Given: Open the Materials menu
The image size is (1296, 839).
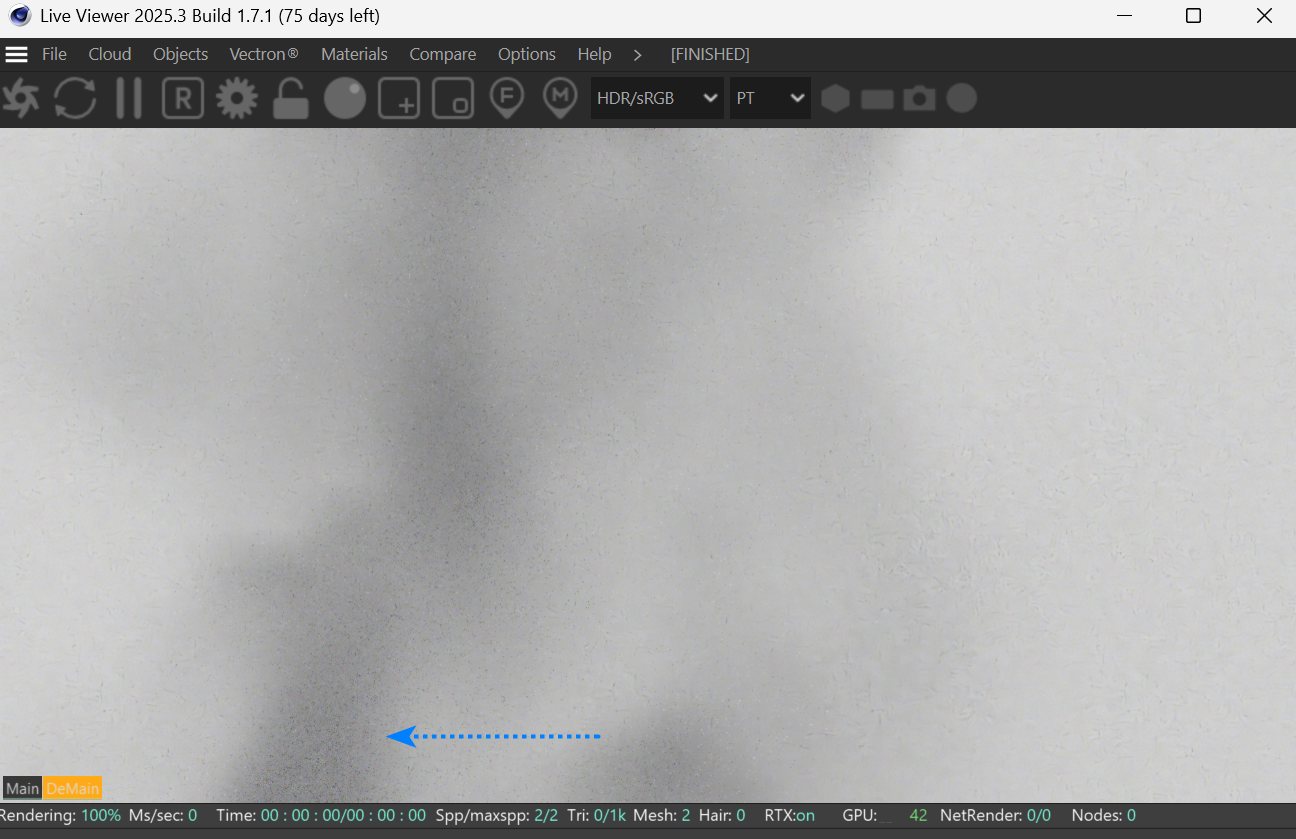Looking at the screenshot, I should pyautogui.click(x=354, y=54).
